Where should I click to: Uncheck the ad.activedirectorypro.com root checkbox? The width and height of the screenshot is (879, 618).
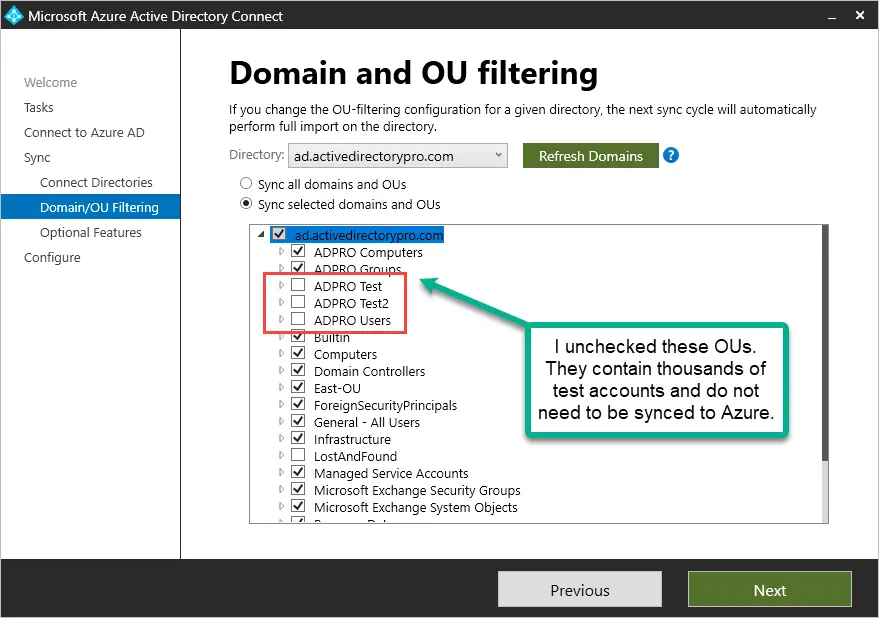279,234
